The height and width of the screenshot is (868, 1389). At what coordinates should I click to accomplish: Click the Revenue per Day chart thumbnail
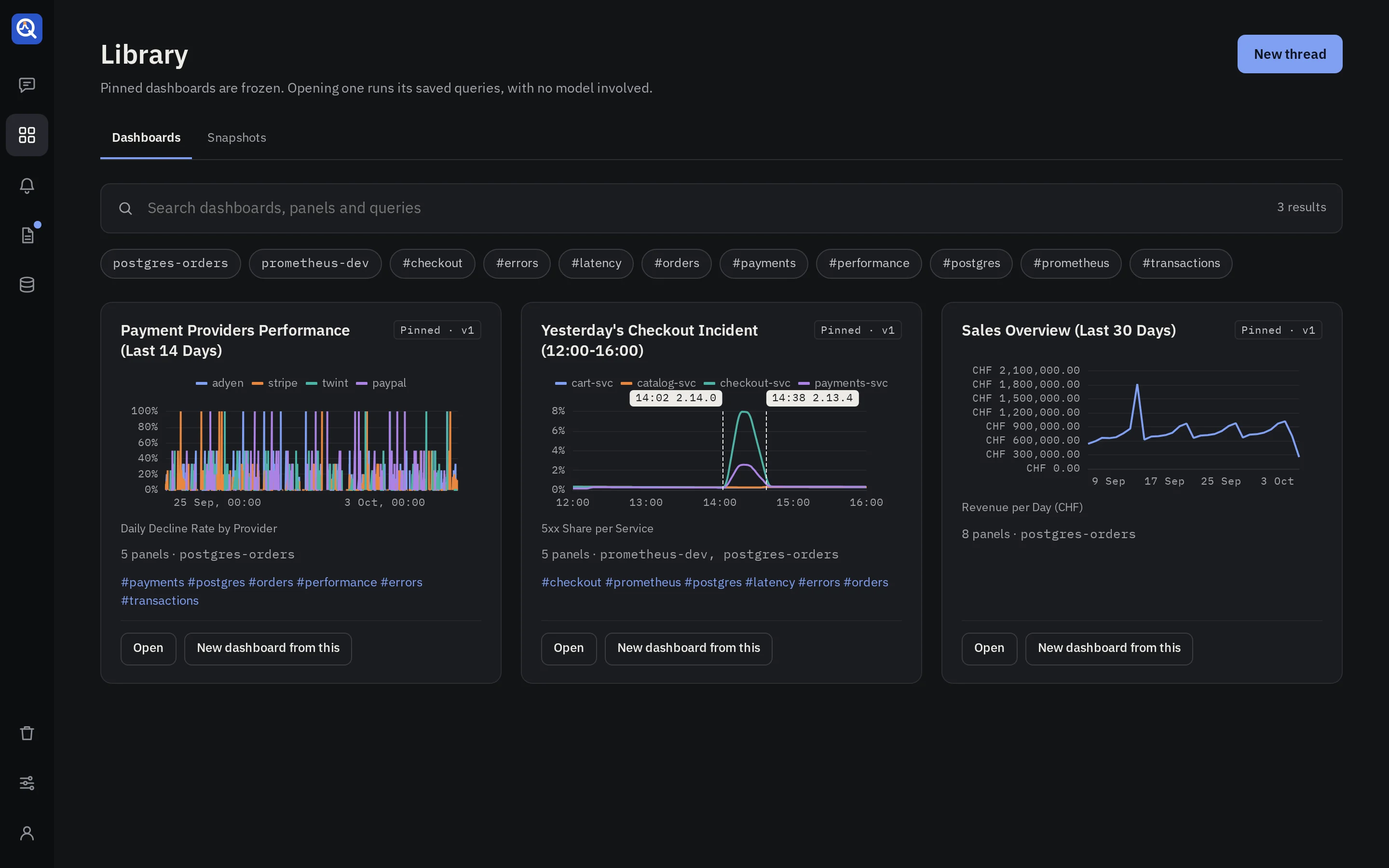click(x=1142, y=426)
